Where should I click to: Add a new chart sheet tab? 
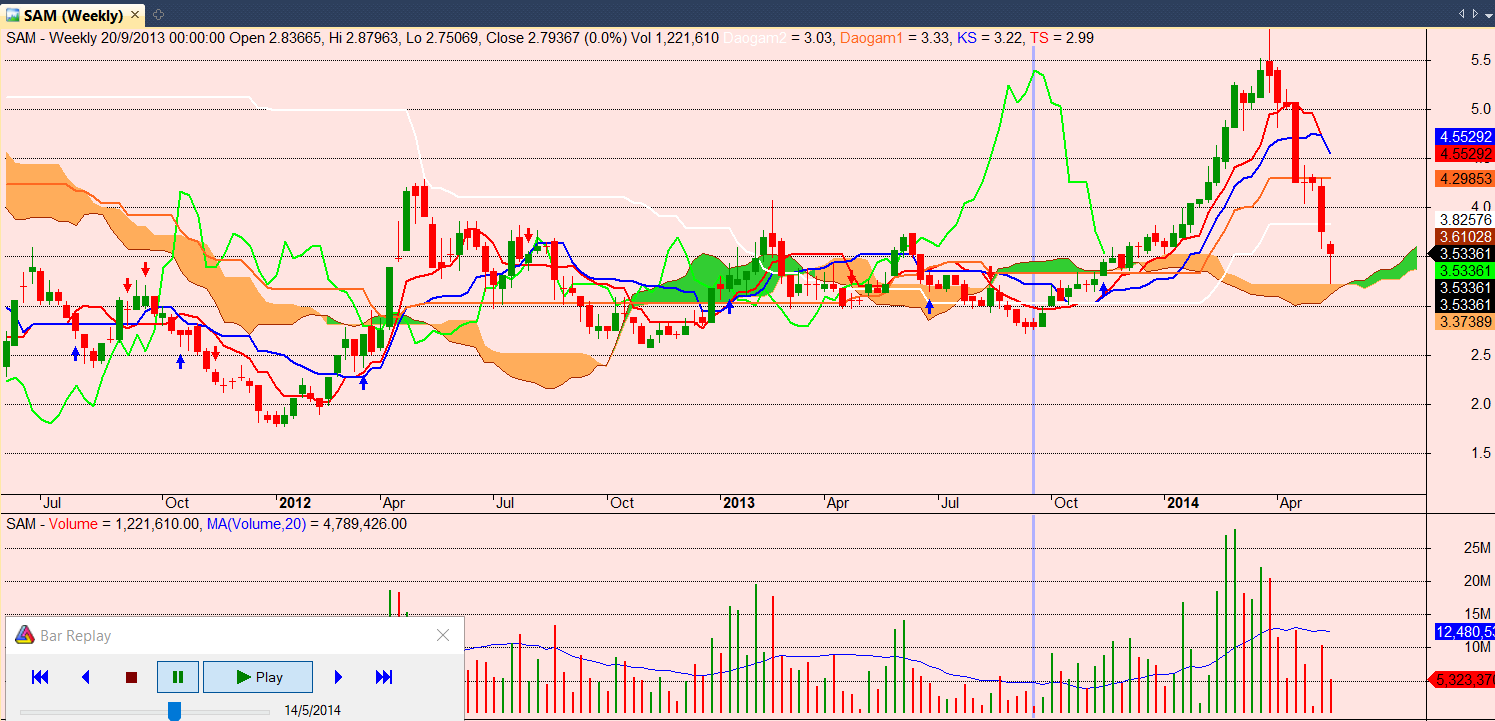click(158, 15)
